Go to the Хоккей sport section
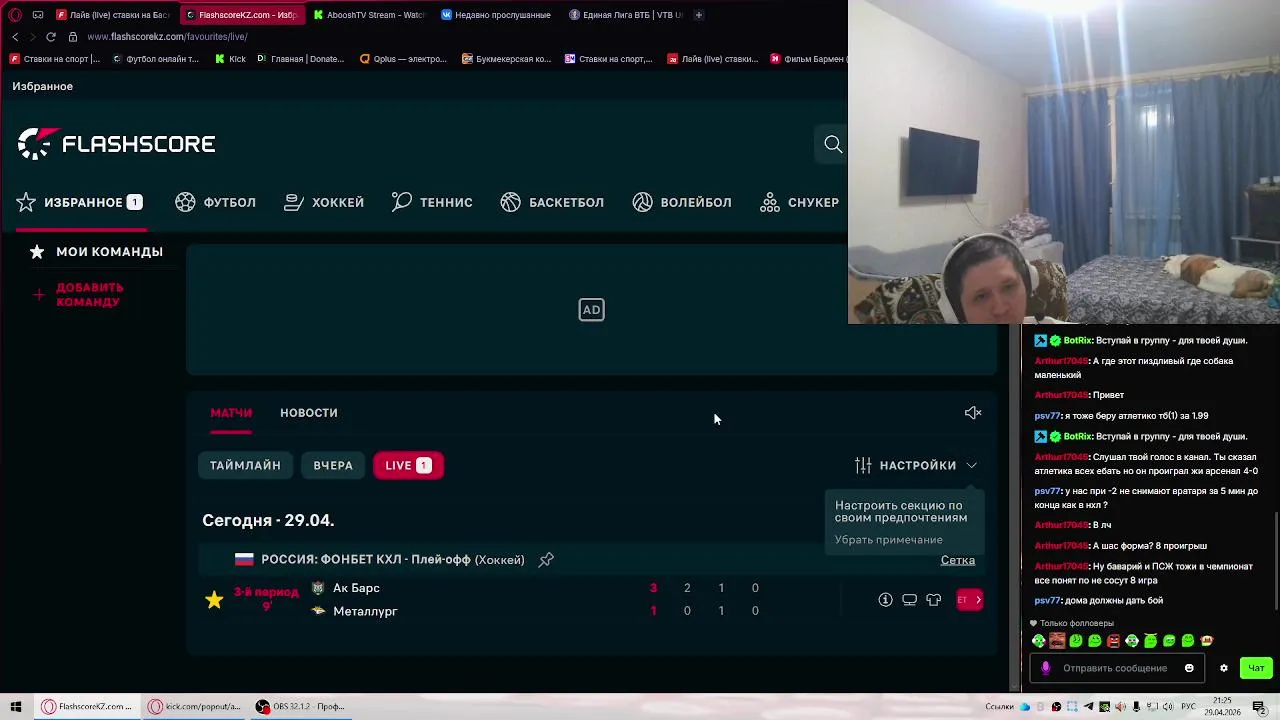The height and width of the screenshot is (720, 1280). point(324,202)
